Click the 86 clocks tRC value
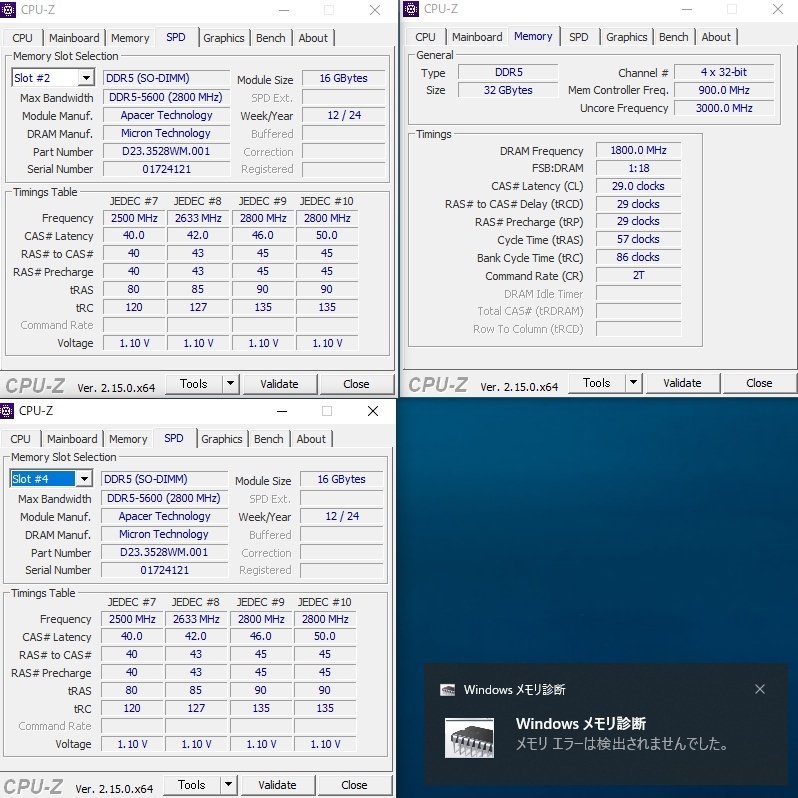Image resolution: width=798 pixels, height=798 pixels. pyautogui.click(x=638, y=257)
